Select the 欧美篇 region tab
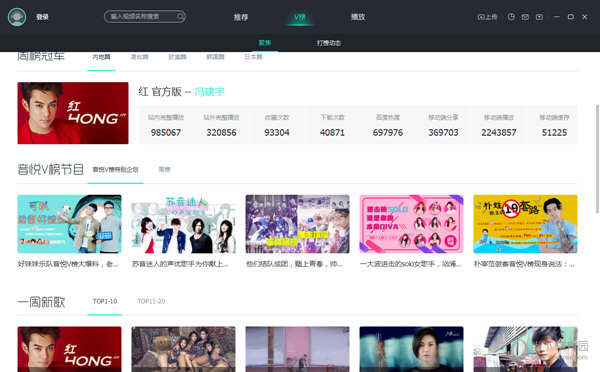 177,57
